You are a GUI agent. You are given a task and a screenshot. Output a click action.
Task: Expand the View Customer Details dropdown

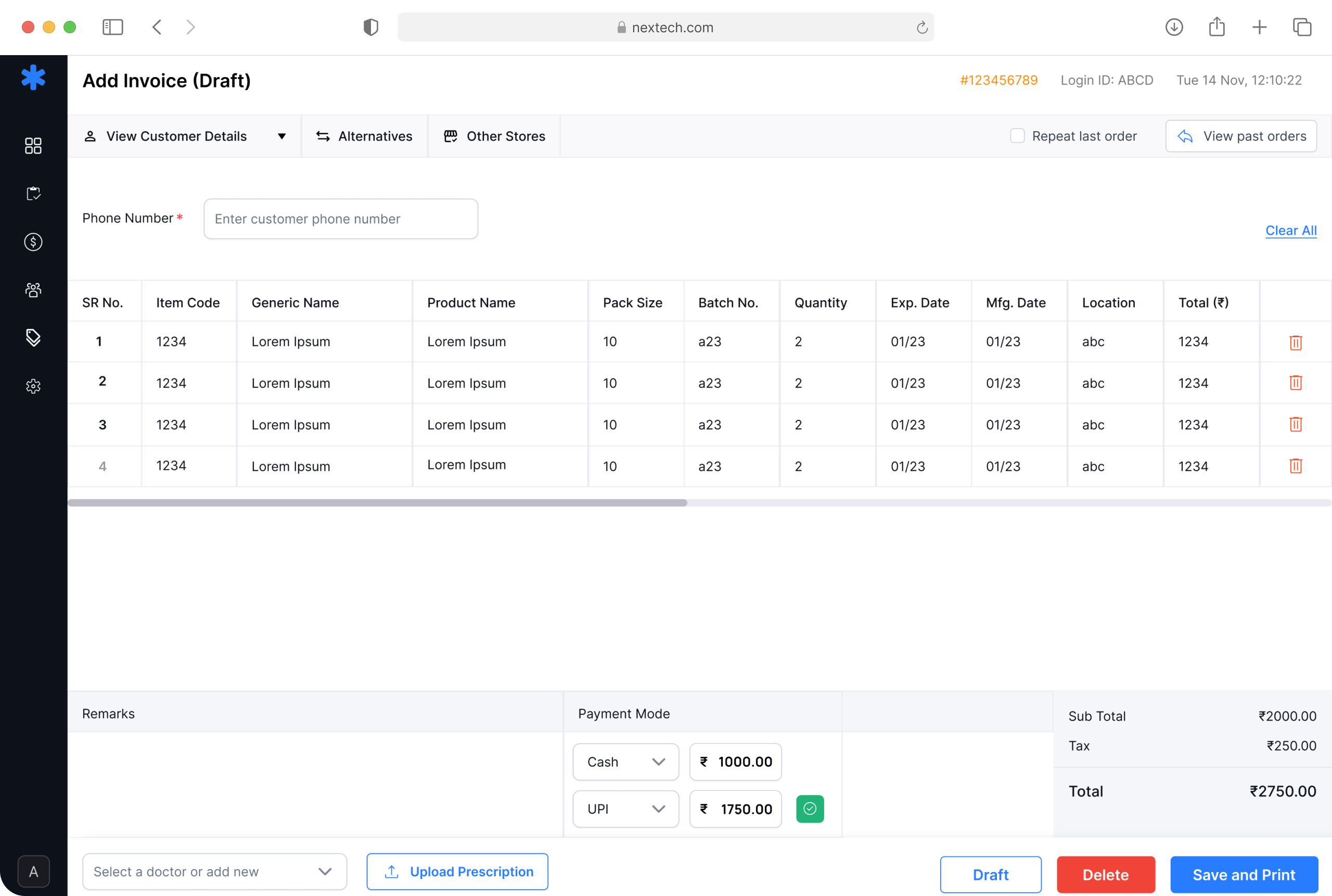(x=184, y=136)
